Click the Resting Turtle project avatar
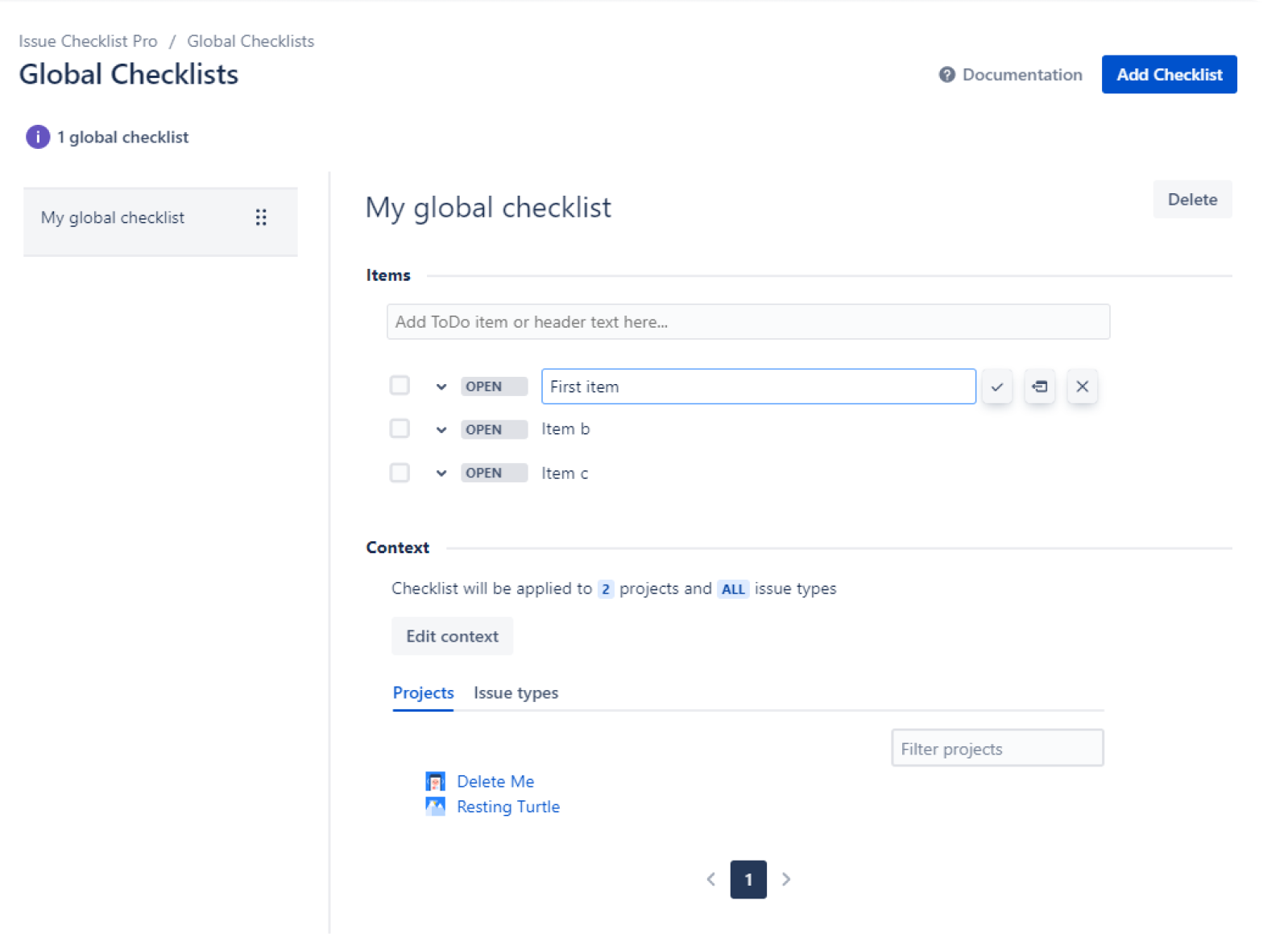 (435, 806)
